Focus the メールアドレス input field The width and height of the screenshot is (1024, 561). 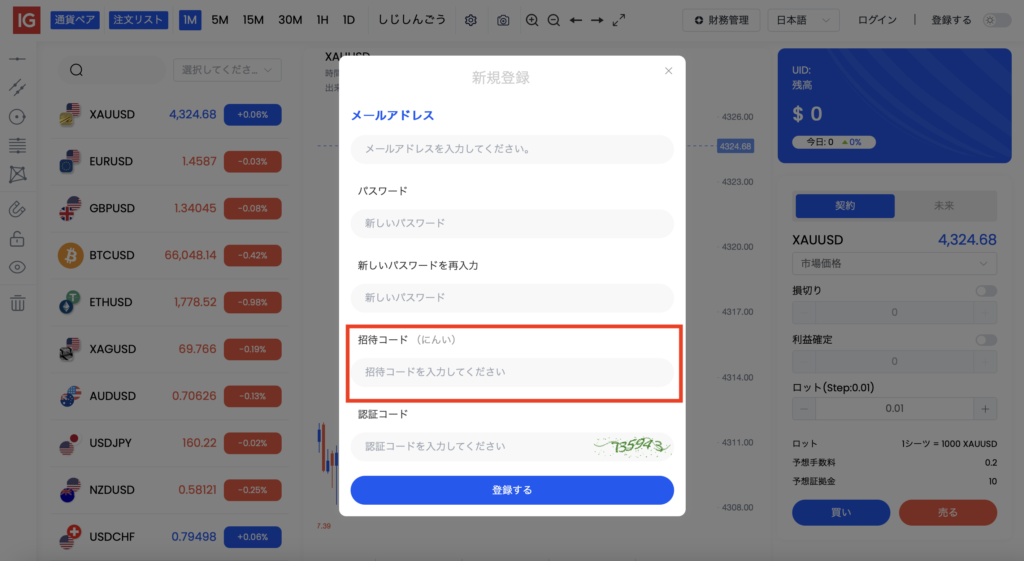coord(512,149)
